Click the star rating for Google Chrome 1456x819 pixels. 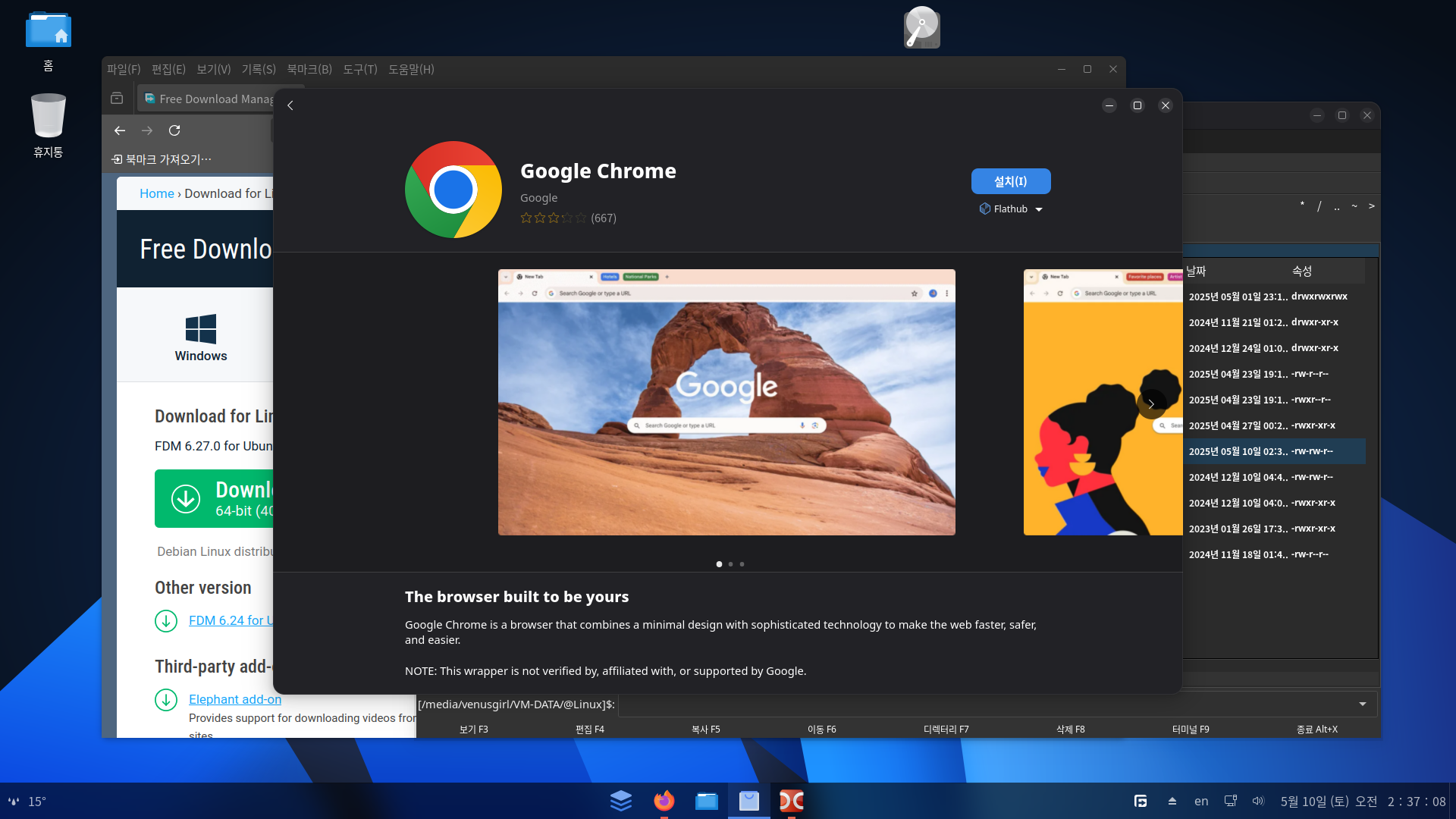click(553, 218)
